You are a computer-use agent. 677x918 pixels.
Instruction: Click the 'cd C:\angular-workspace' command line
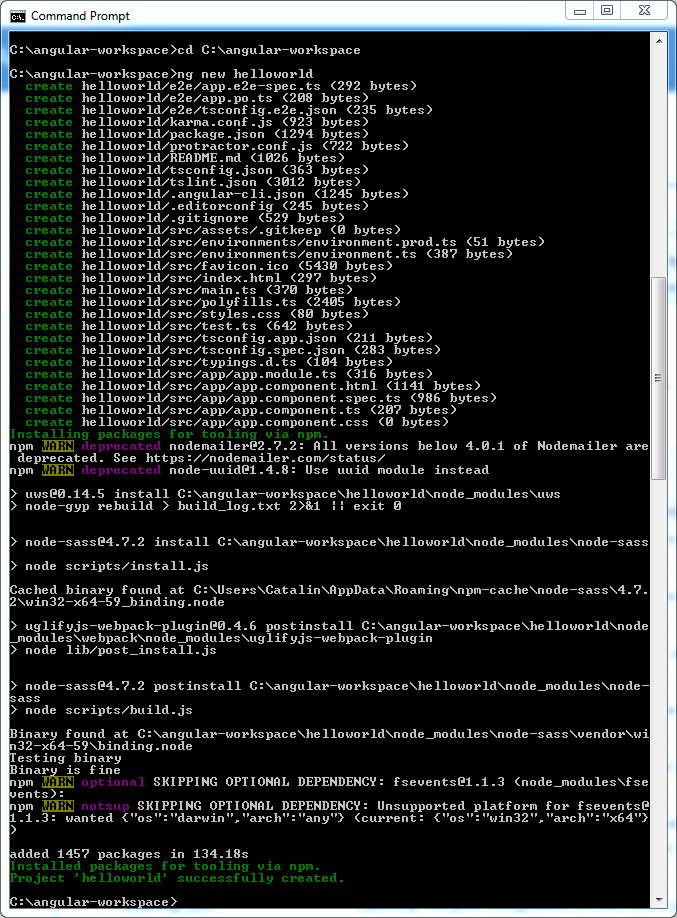[x=185, y=50]
